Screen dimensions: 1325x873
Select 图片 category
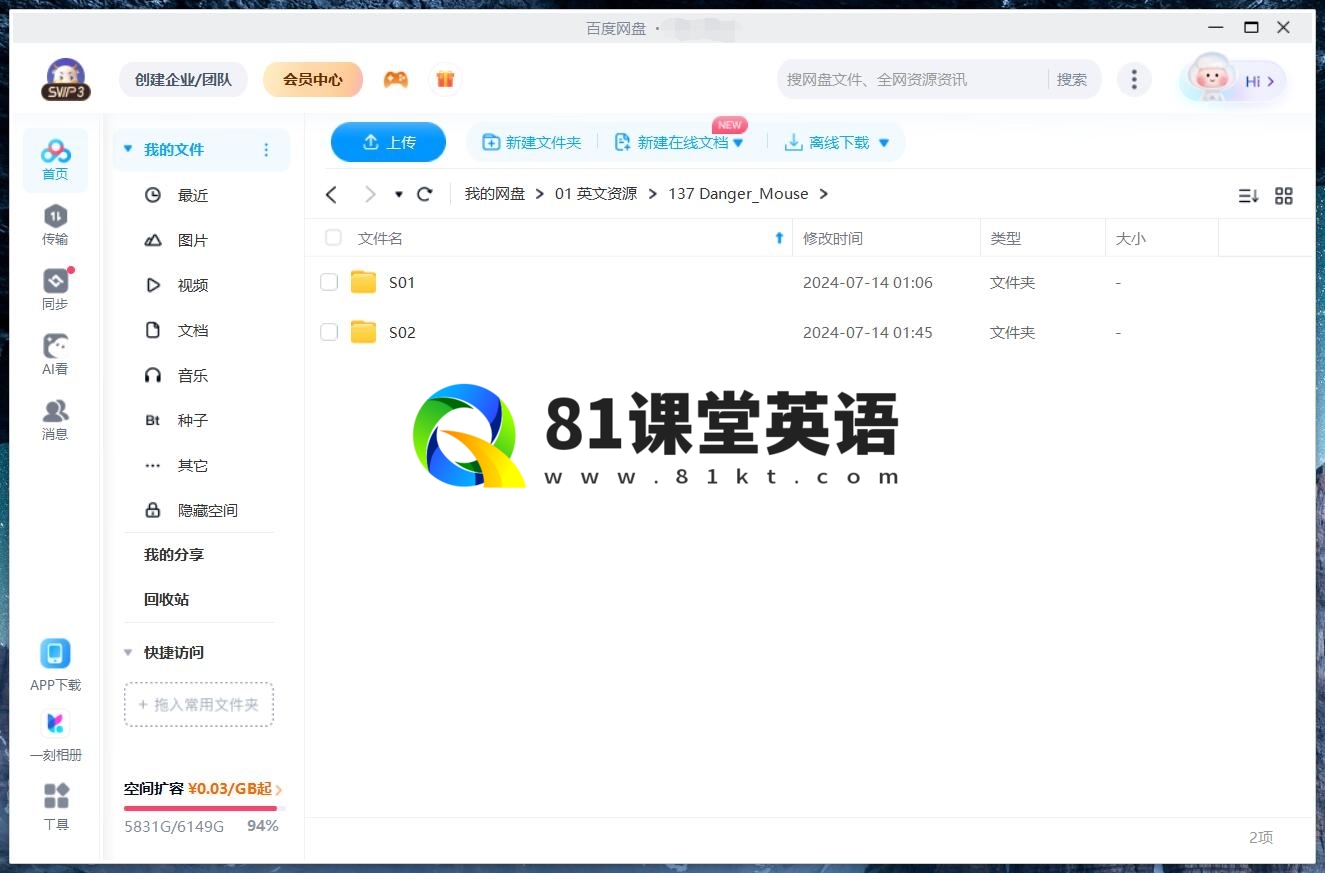(193, 240)
